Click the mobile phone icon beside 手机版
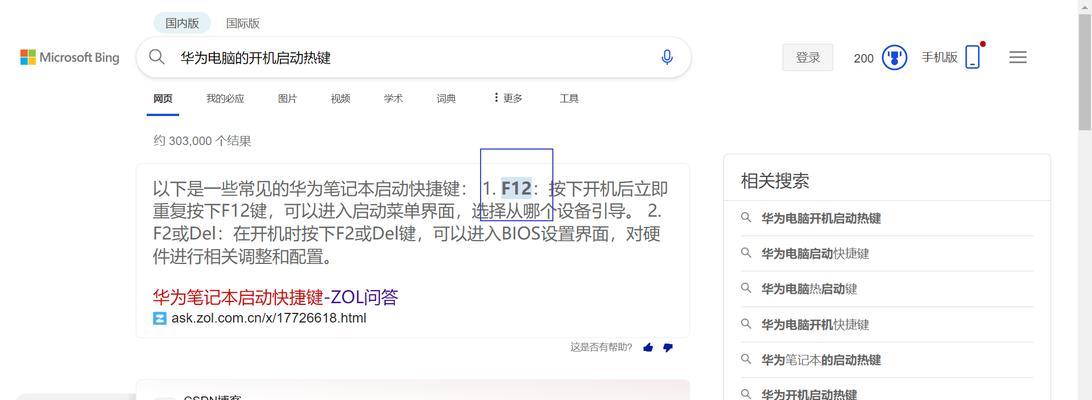Image resolution: width=1092 pixels, height=400 pixels. click(x=973, y=57)
